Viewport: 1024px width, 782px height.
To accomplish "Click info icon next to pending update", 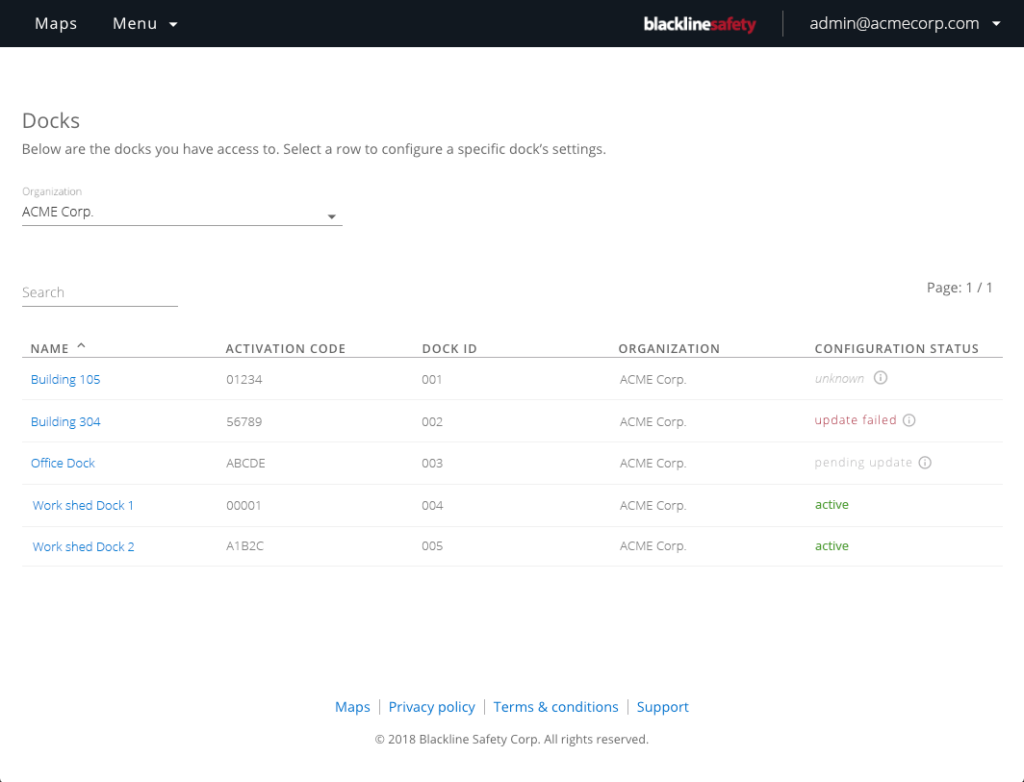I will [925, 463].
